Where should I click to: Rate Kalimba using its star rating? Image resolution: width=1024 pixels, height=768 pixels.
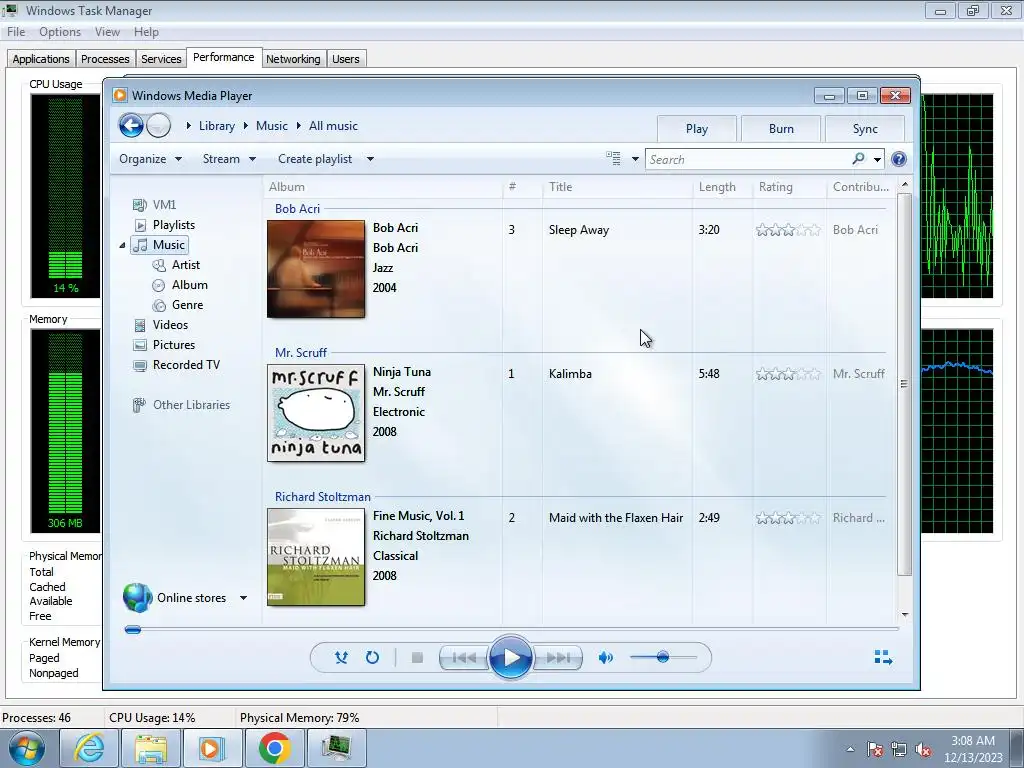(788, 374)
